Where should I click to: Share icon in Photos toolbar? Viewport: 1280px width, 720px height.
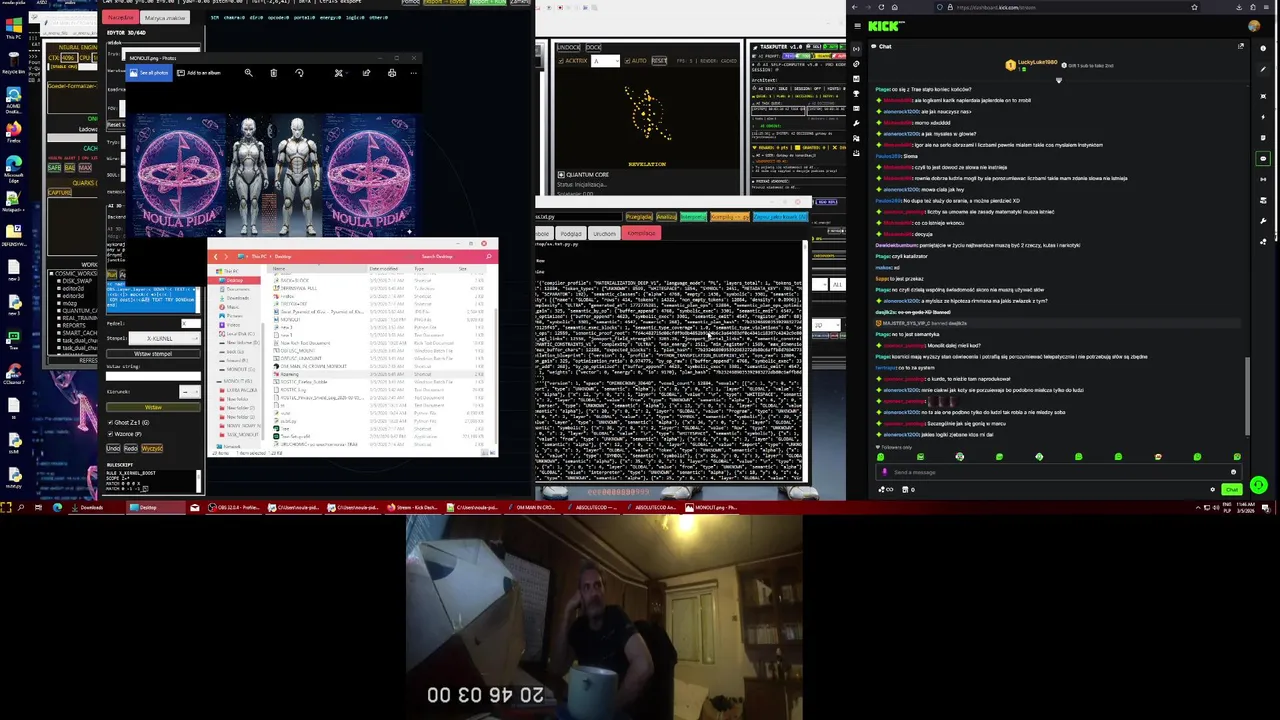pos(366,73)
